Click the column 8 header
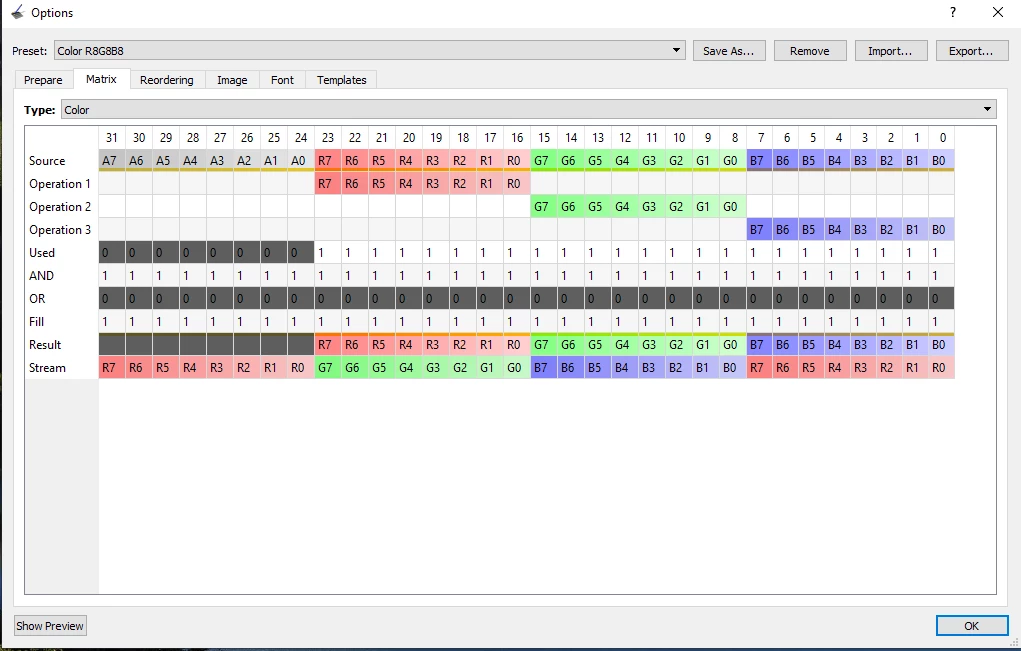1021x651 pixels. (x=733, y=137)
